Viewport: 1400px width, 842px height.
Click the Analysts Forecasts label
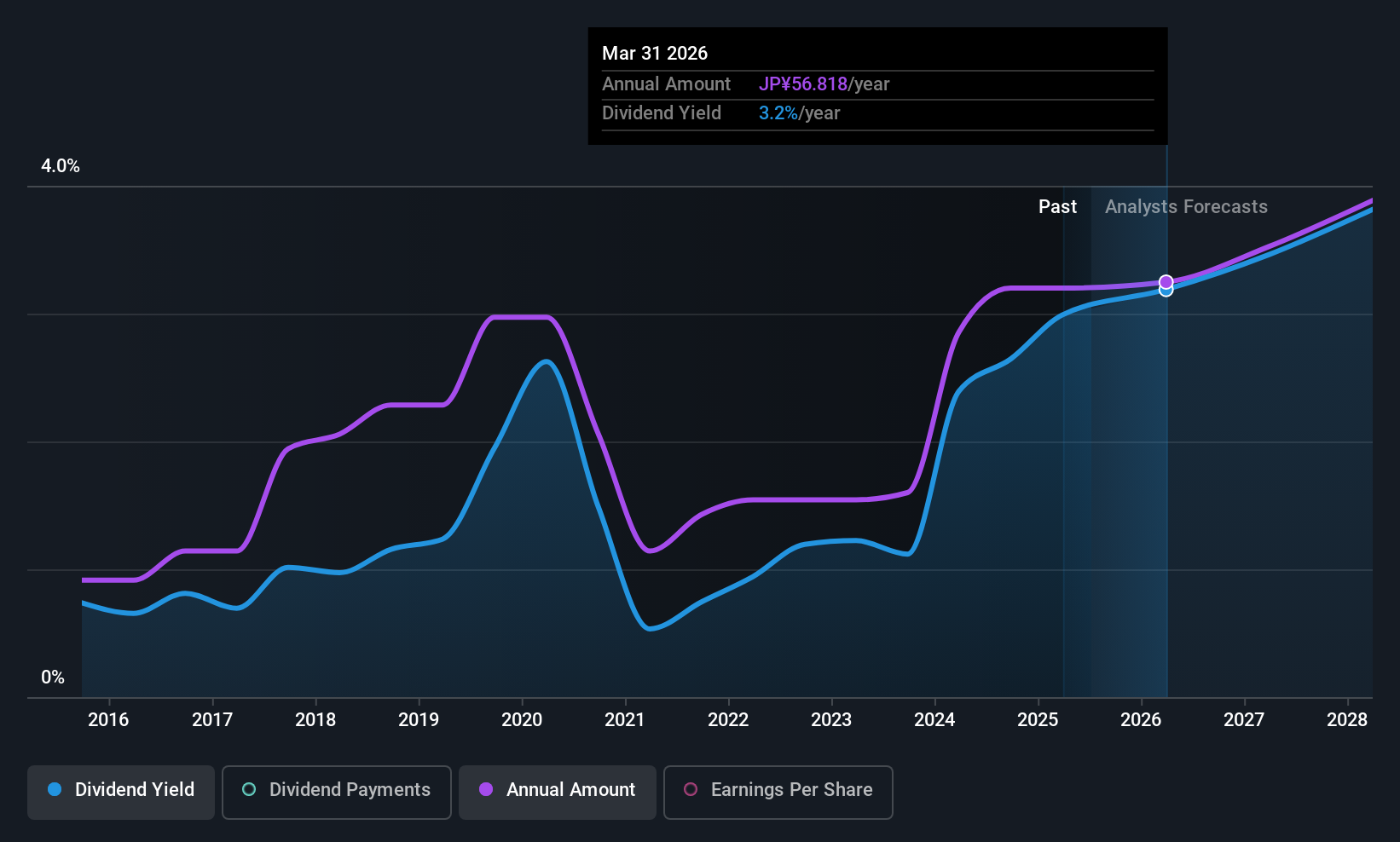pyautogui.click(x=1186, y=207)
